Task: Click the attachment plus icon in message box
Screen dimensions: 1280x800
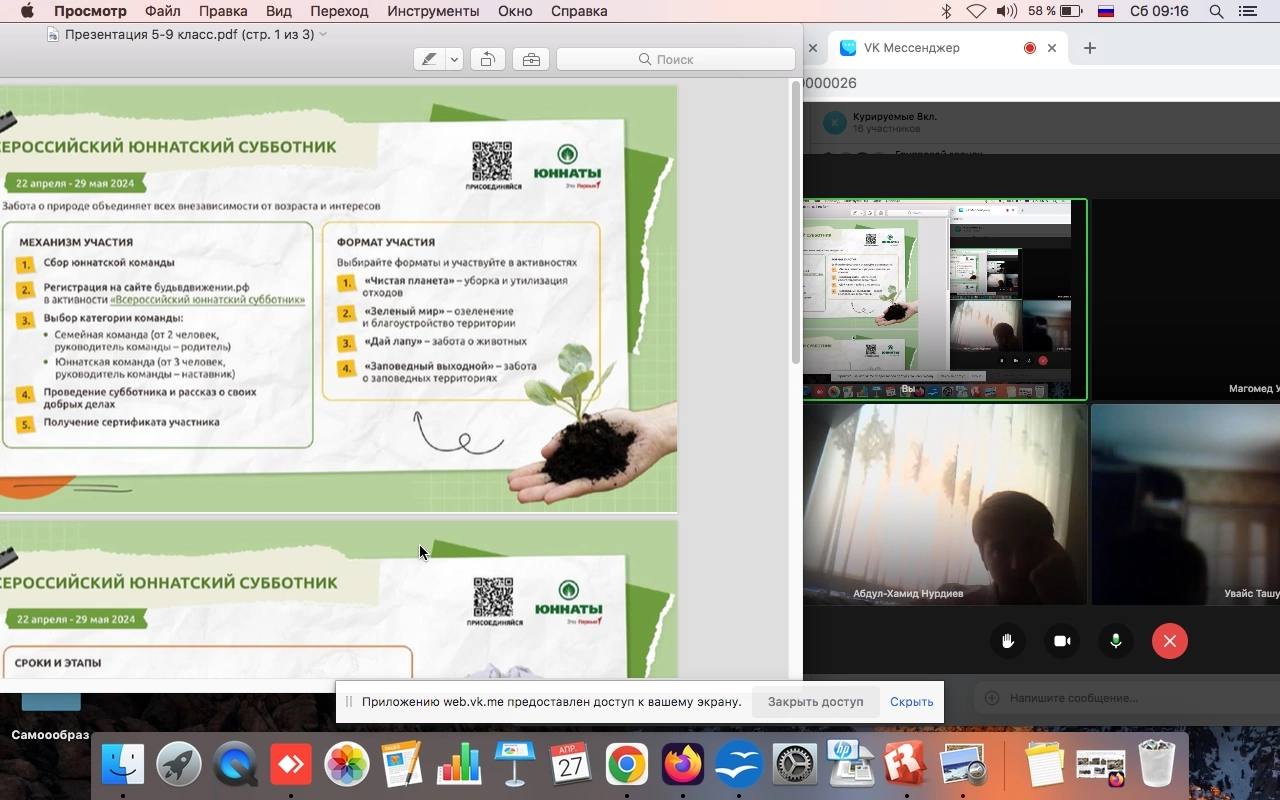Action: point(992,698)
